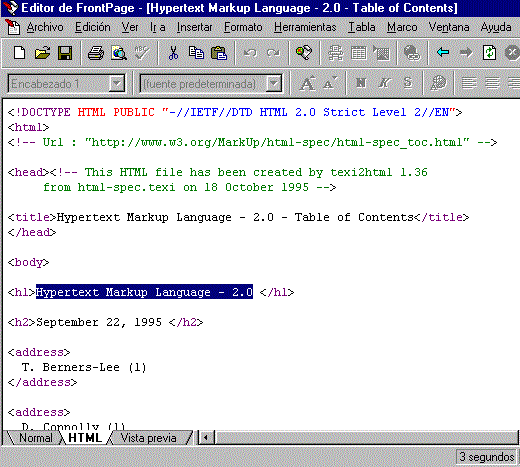
Task: Click the FrontPage Editor title bar icon
Action: click(11, 8)
